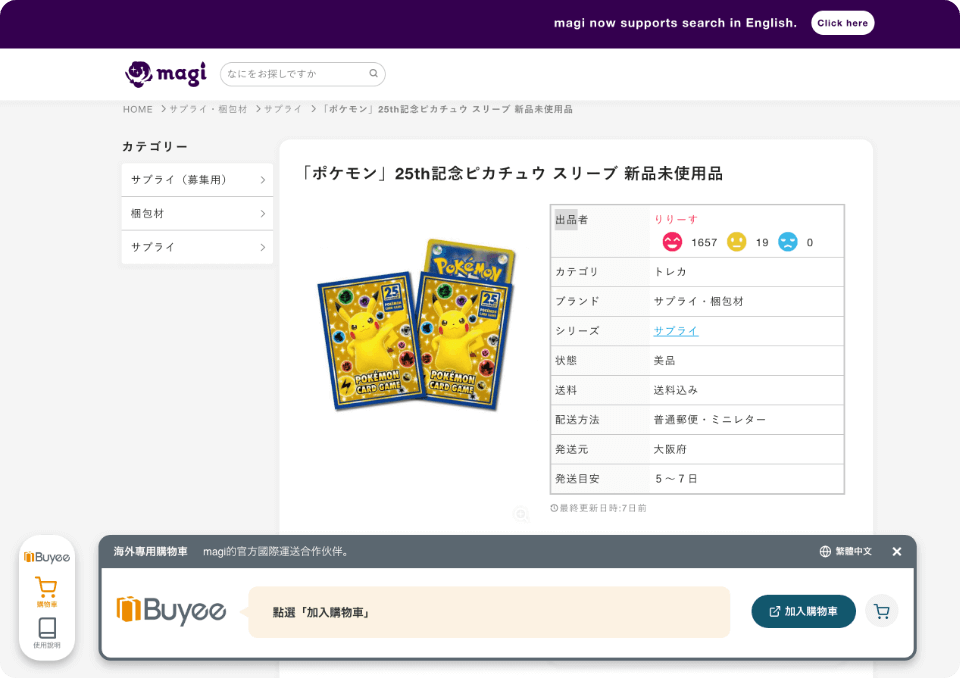Viewport: 960px width, 679px height.
Task: Open サプライ・梱包材 breadcrumb link
Action: [208, 109]
